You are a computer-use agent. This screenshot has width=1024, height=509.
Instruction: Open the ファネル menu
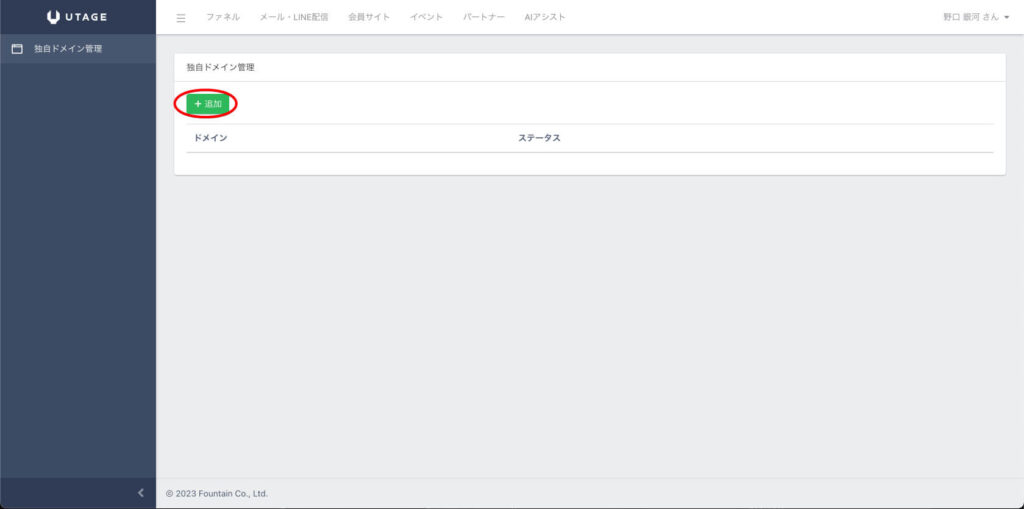pos(223,17)
